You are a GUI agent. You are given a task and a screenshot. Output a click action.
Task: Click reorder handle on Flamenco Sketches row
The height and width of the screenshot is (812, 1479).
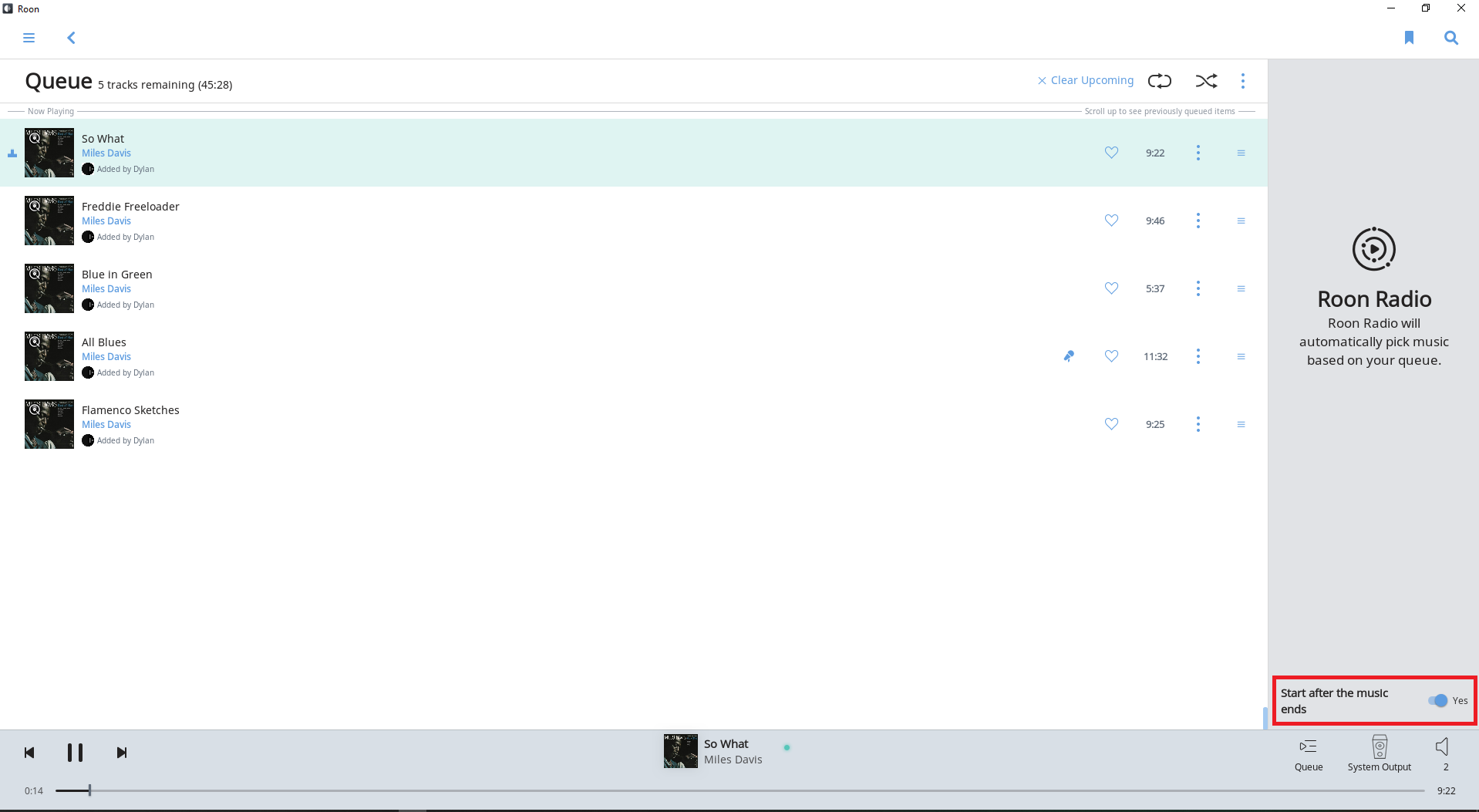[1241, 424]
